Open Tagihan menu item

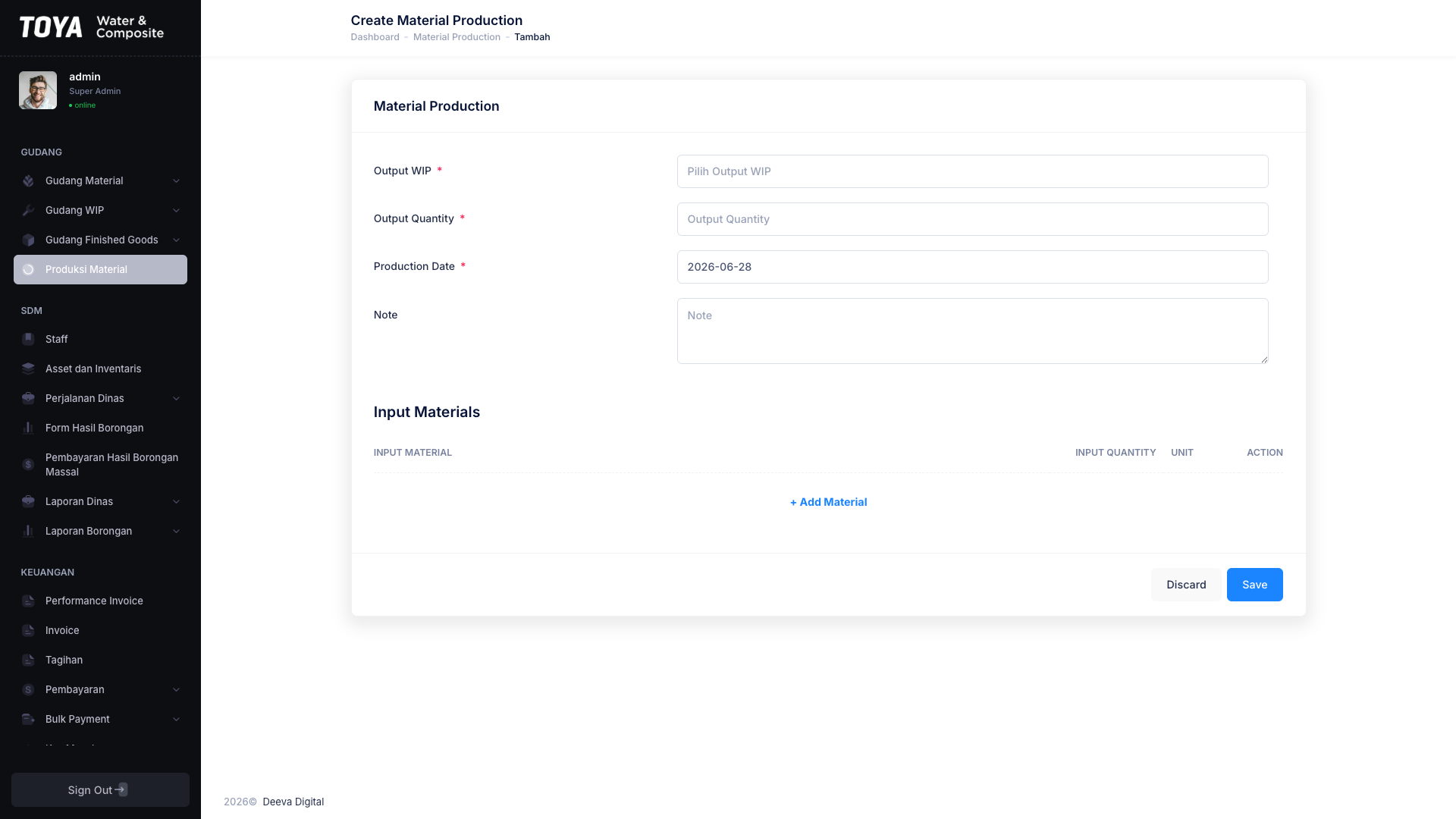click(100, 660)
